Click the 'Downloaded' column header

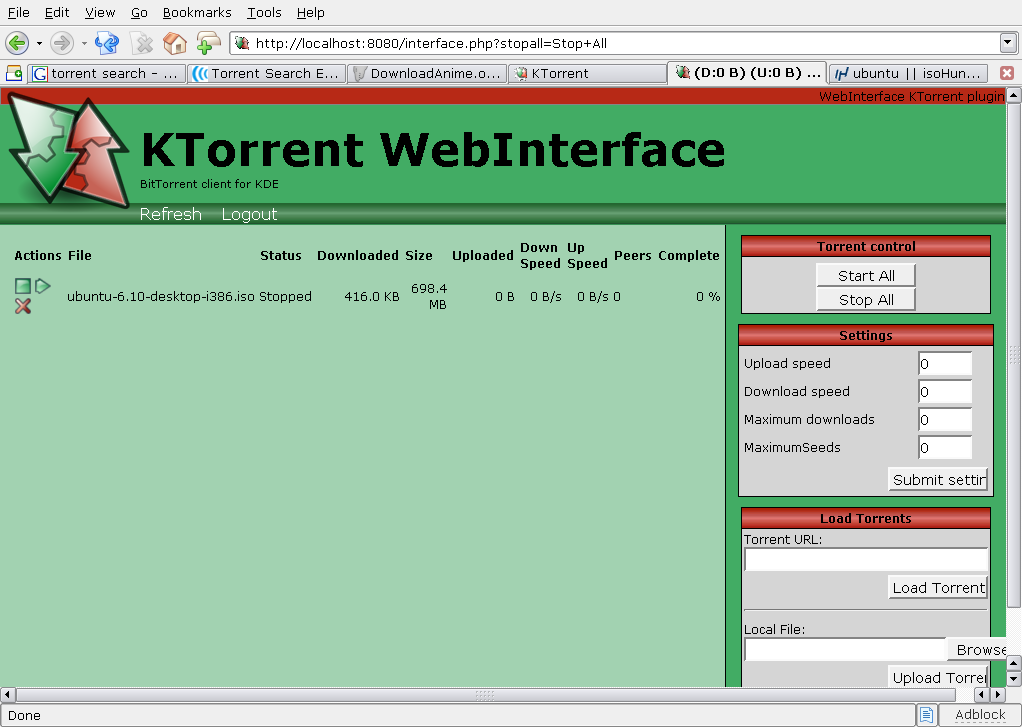[x=357, y=256]
